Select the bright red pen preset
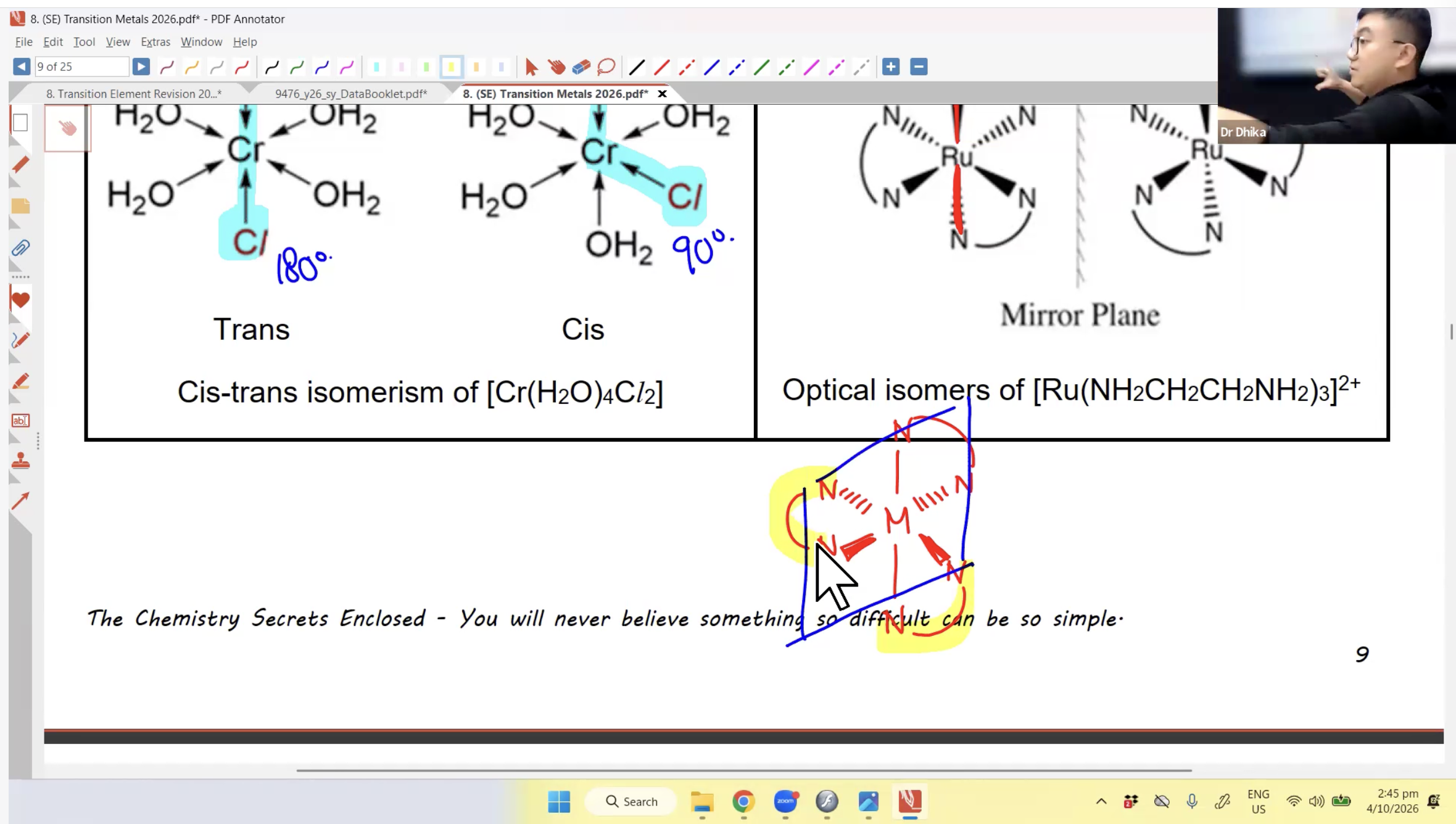This screenshot has height=824, width=1456. coord(242,67)
